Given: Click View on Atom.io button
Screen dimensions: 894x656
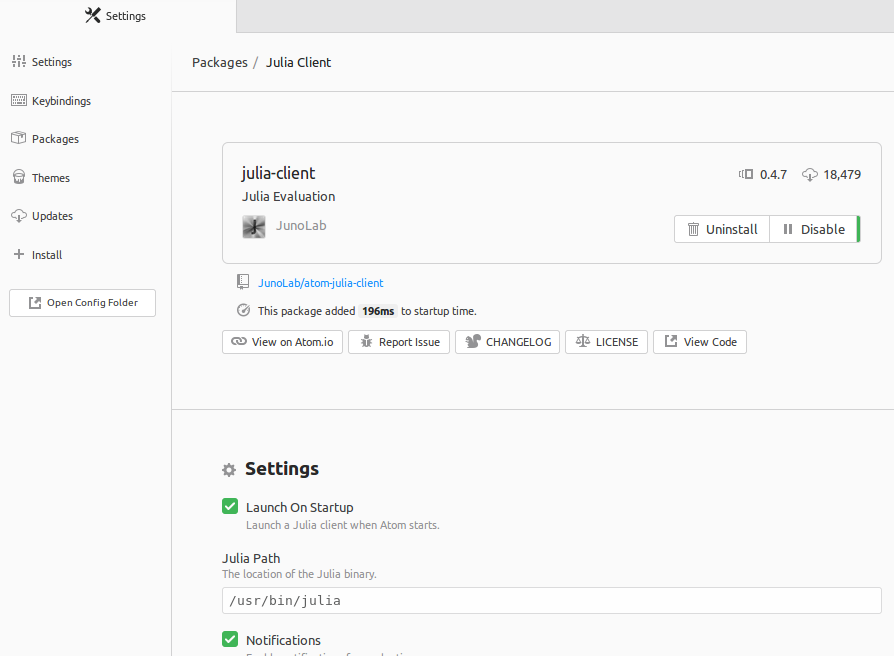Looking at the screenshot, I should 282,342.
